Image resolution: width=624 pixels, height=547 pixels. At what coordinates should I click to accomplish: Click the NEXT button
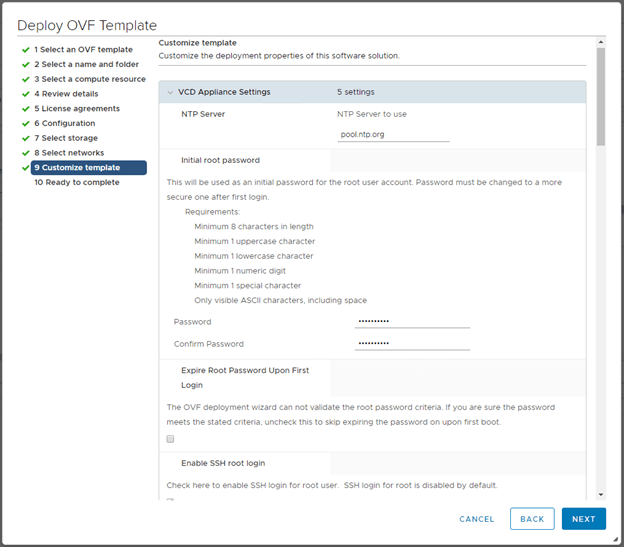click(583, 519)
